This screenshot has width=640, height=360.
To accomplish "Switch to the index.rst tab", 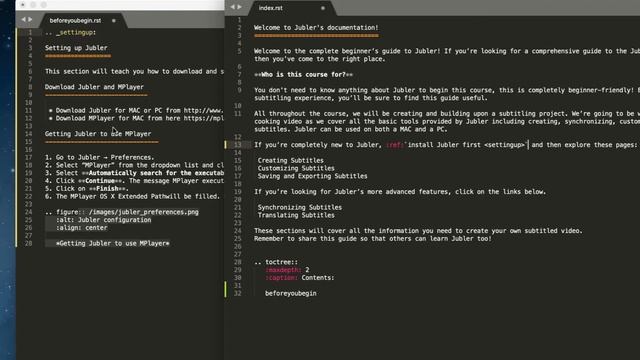I will 270,8.
